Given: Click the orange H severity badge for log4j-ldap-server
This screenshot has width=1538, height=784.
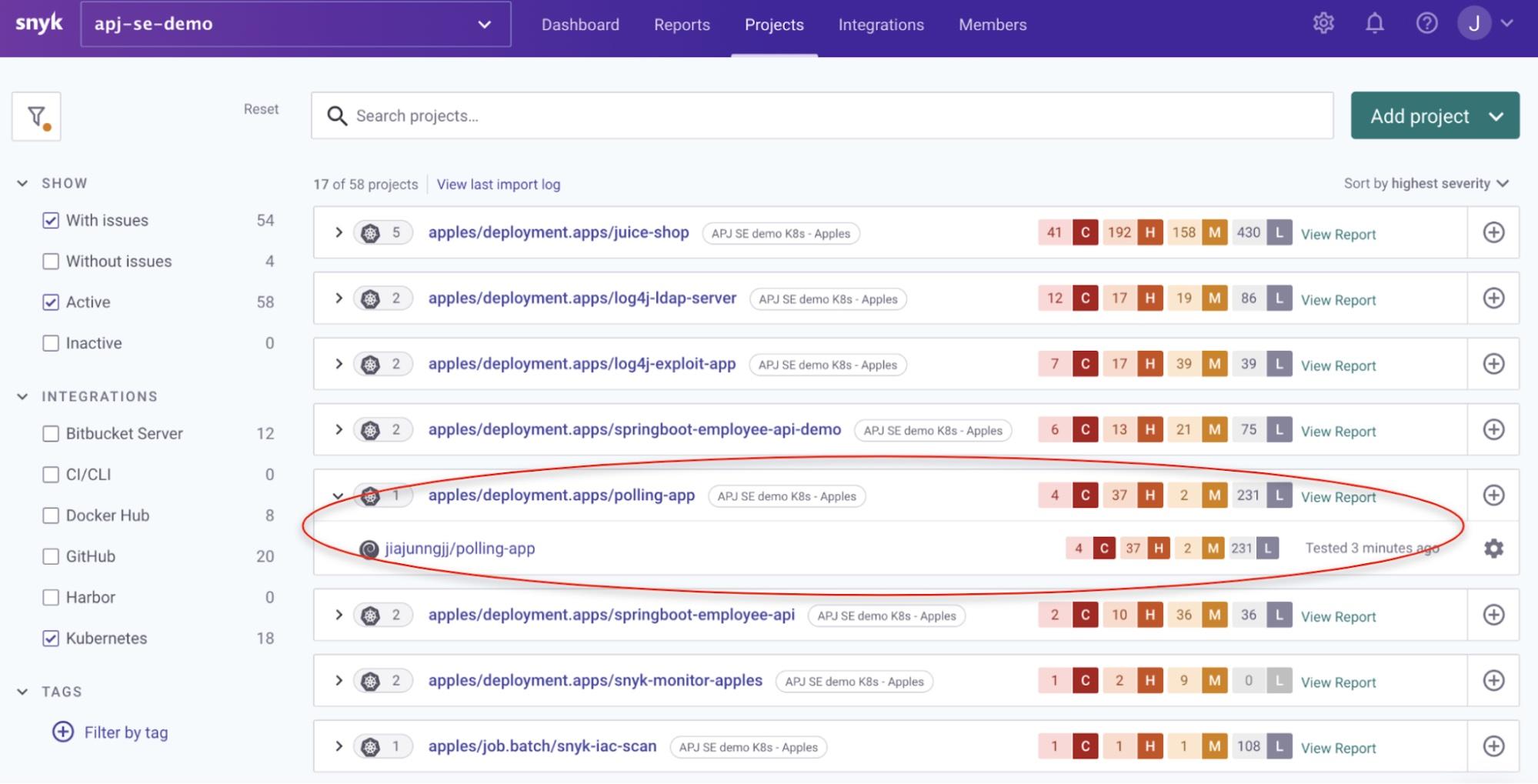Looking at the screenshot, I should [x=1150, y=298].
